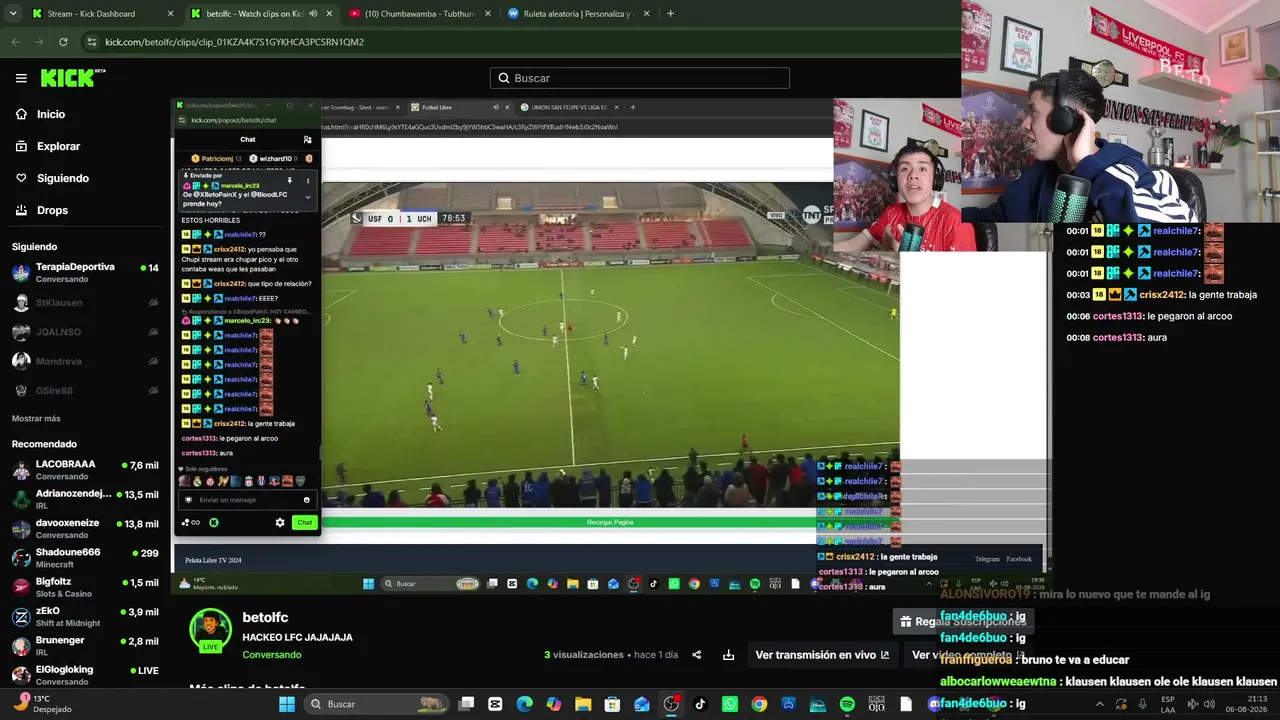
Task: Open davooxeneize recommended channel
Action: coord(85,528)
